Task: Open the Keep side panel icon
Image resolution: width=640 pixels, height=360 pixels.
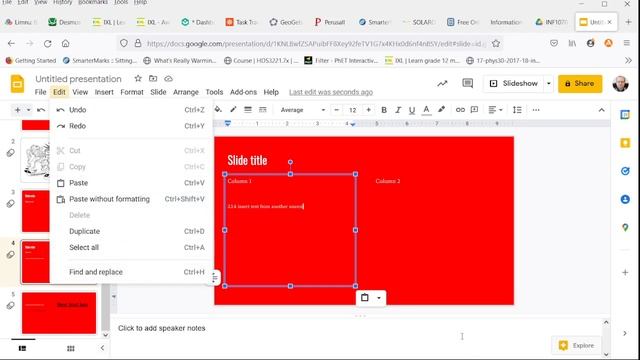Action: click(625, 143)
